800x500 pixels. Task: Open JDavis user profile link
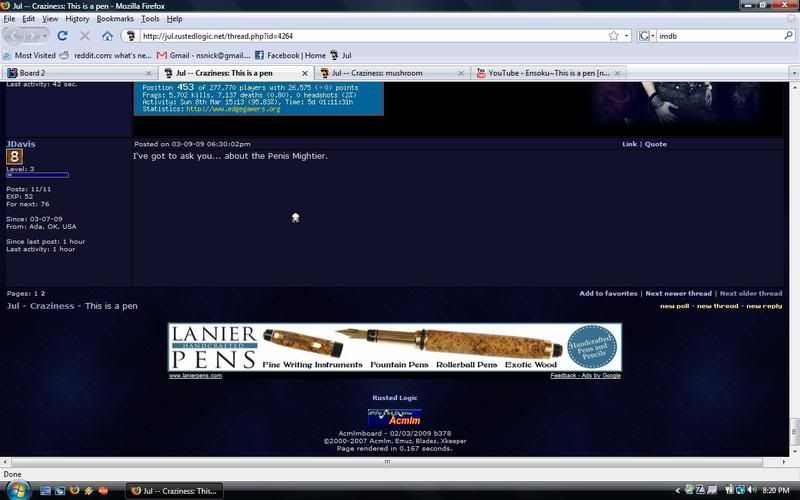(21, 144)
